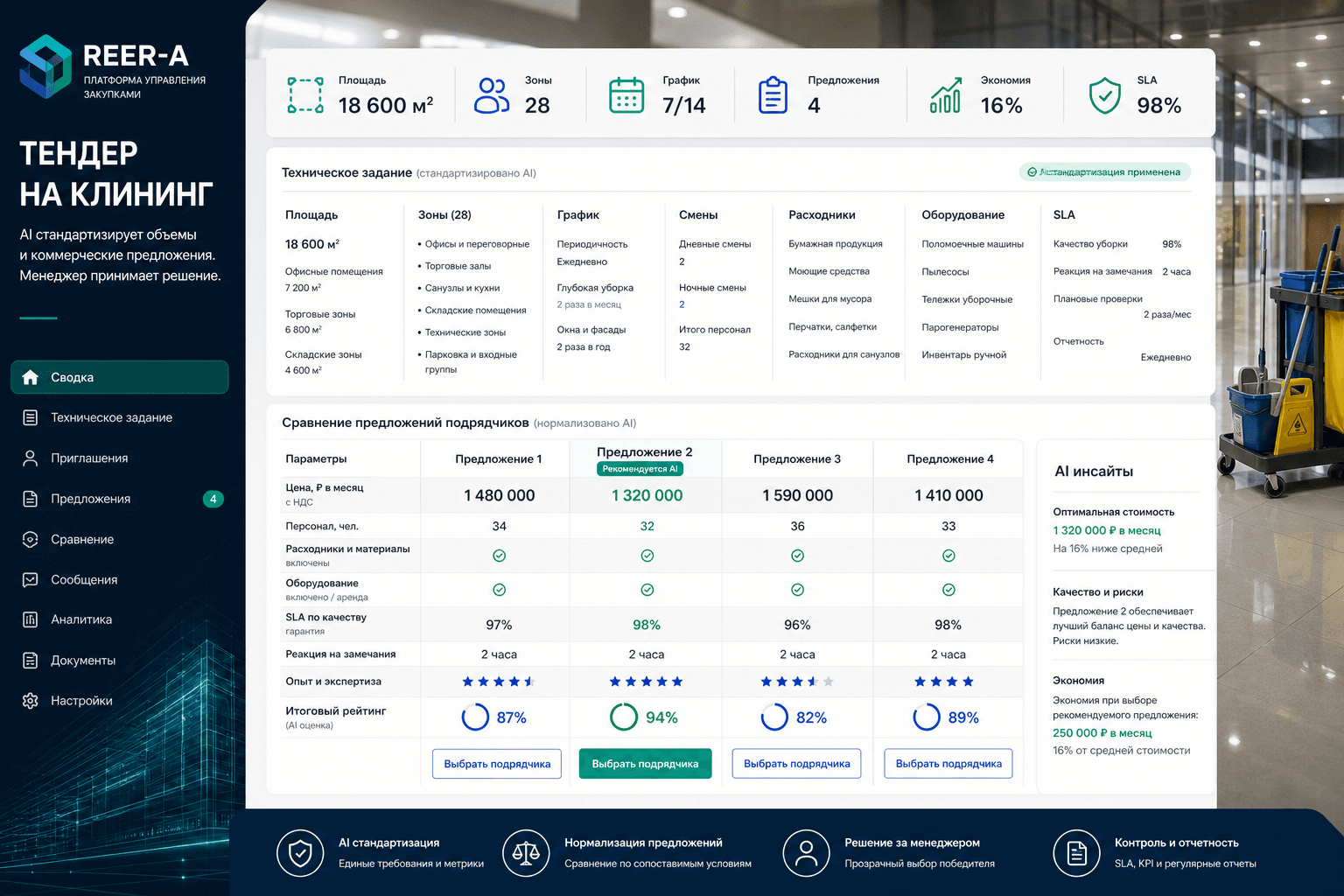Click Предложение 4 Расходники и материалы checkmark
The width and height of the screenshot is (1344, 896).
[948, 556]
